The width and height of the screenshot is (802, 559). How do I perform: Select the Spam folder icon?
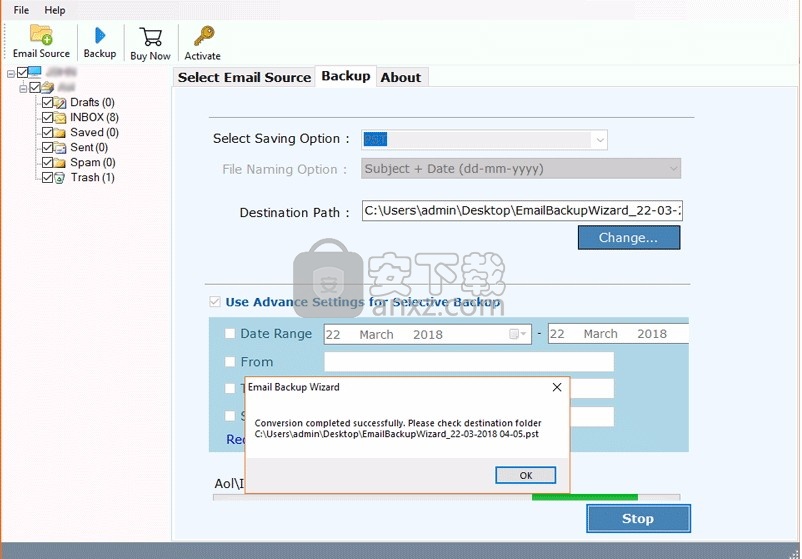tap(60, 163)
